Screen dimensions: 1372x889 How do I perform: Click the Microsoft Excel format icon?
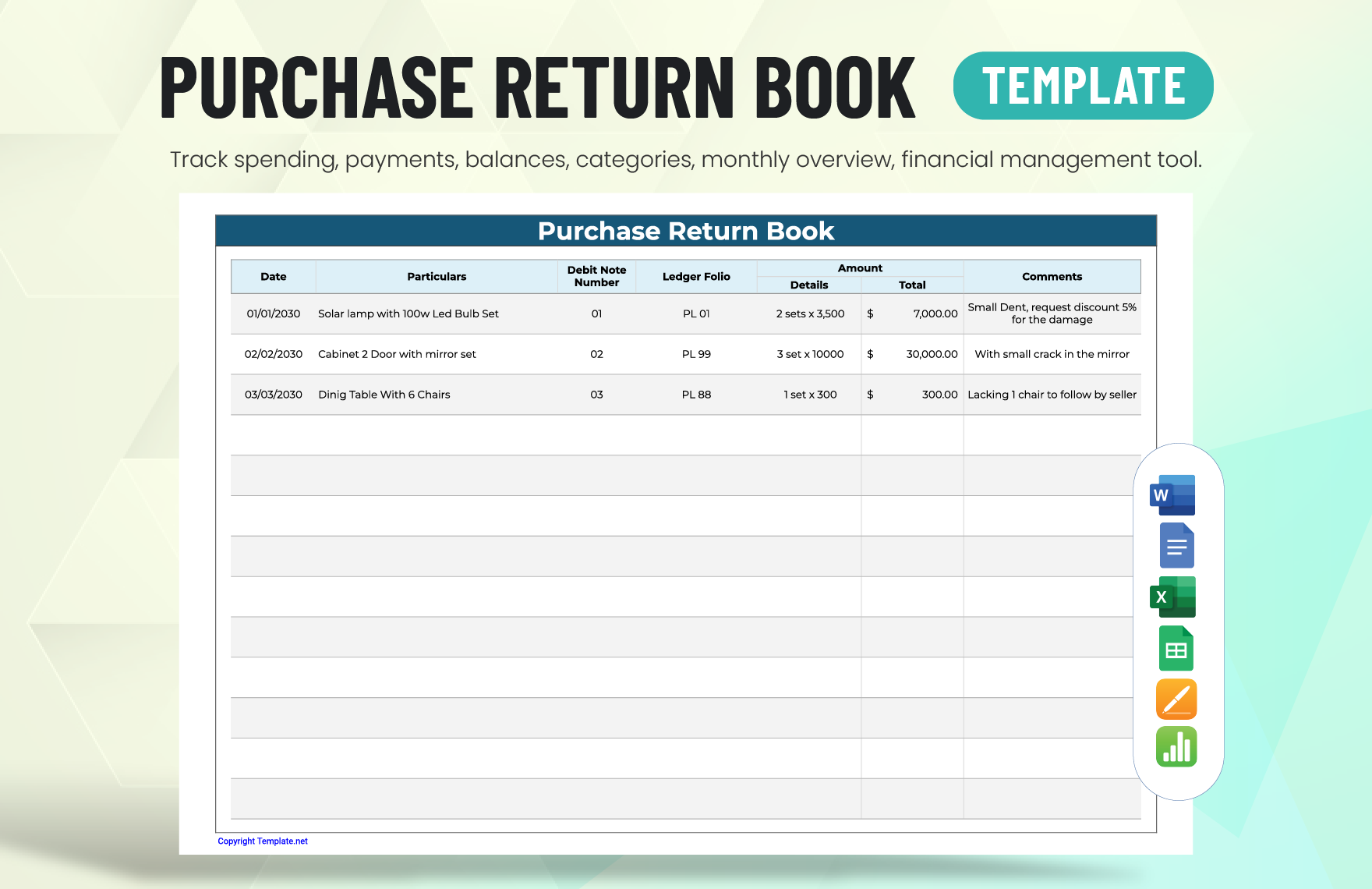[1172, 597]
